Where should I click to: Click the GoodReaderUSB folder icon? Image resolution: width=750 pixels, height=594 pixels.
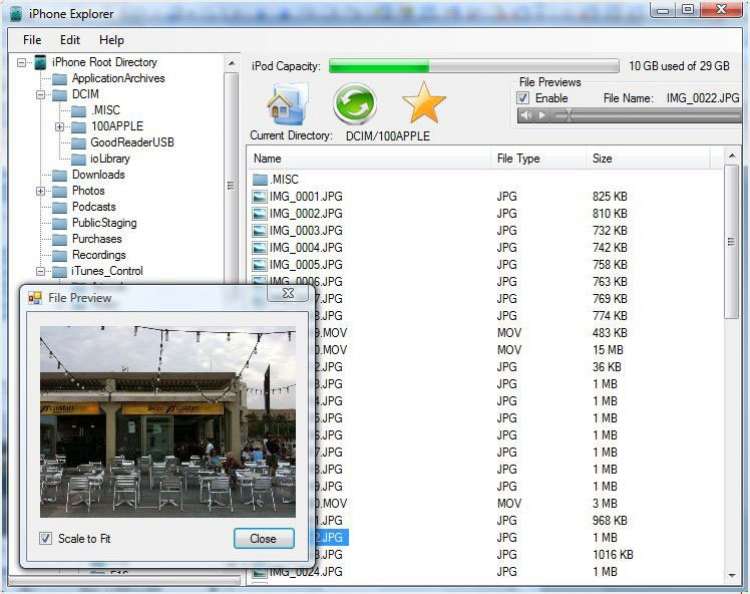coord(78,143)
